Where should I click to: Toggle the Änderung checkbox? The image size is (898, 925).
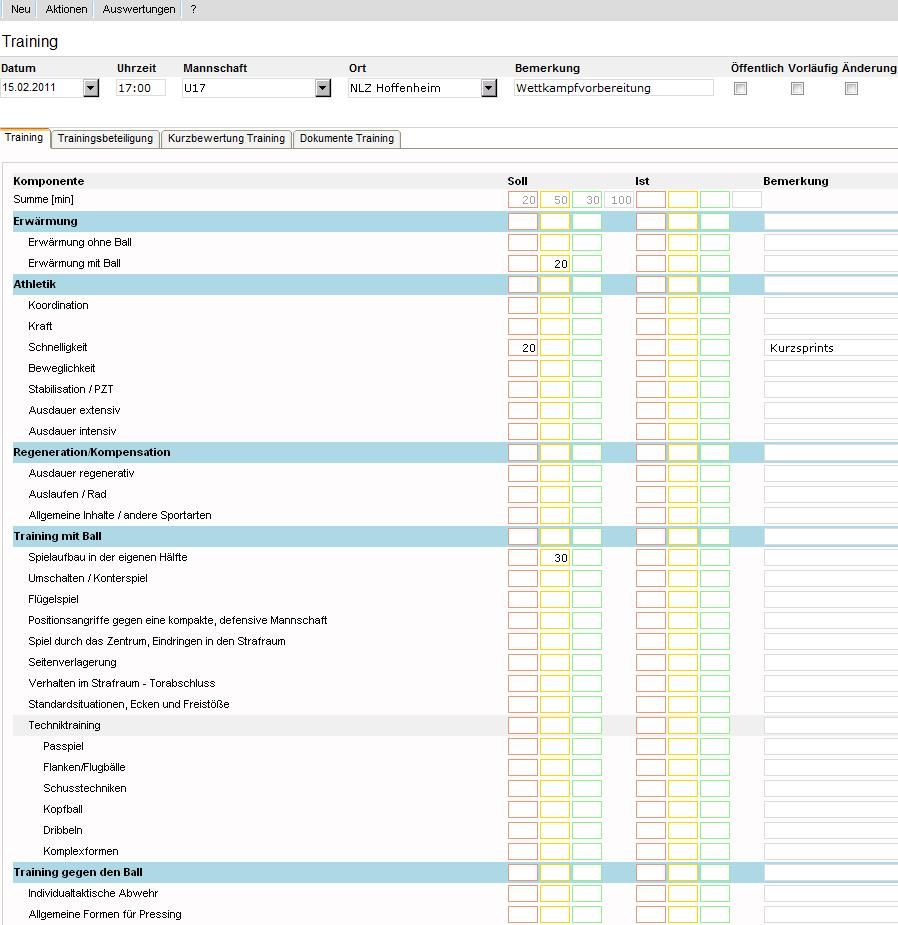point(851,88)
